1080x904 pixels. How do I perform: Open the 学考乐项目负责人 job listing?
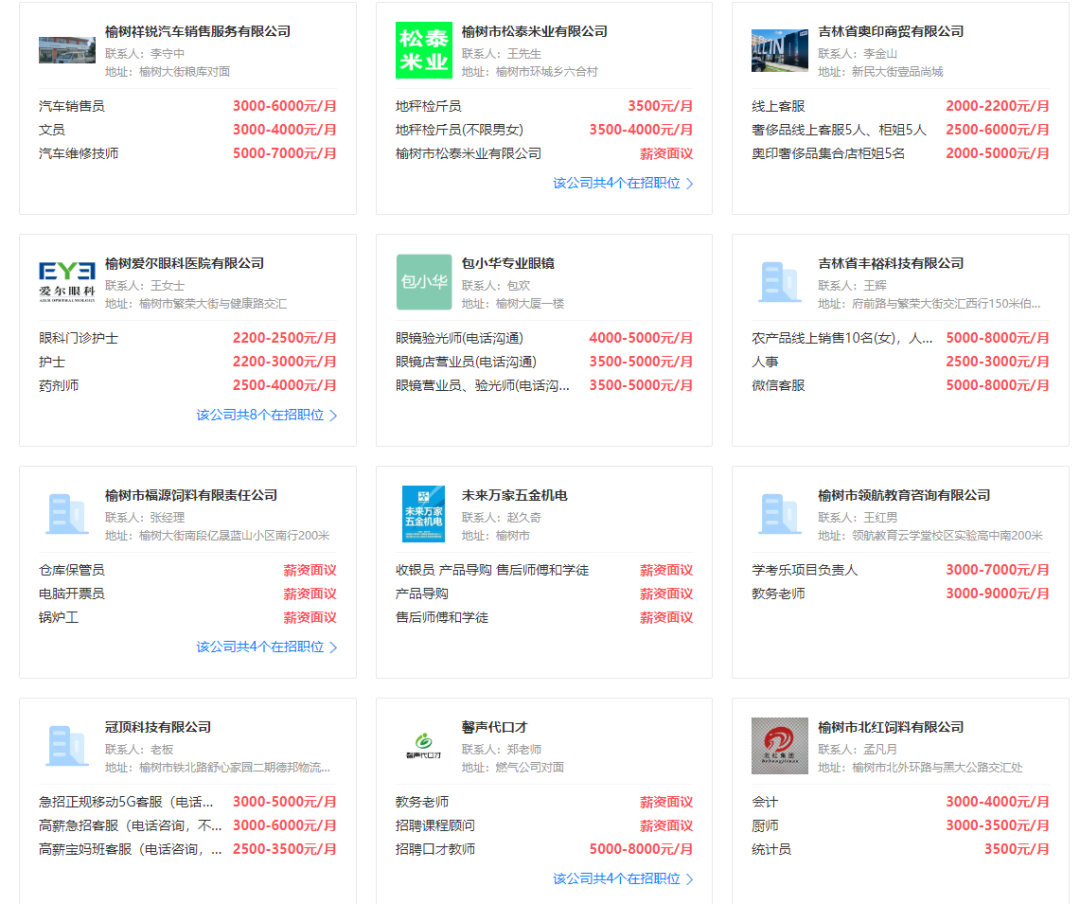804,570
